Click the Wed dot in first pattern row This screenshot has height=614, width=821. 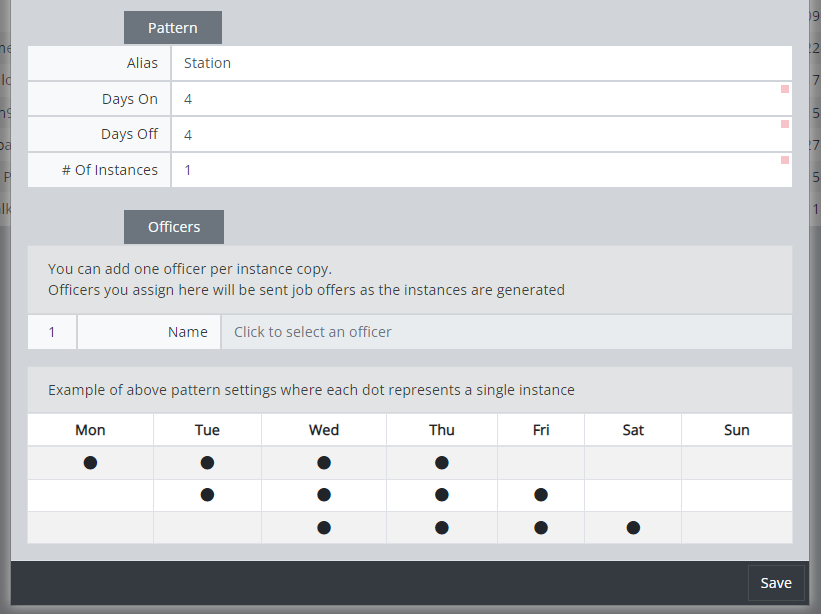click(x=324, y=463)
